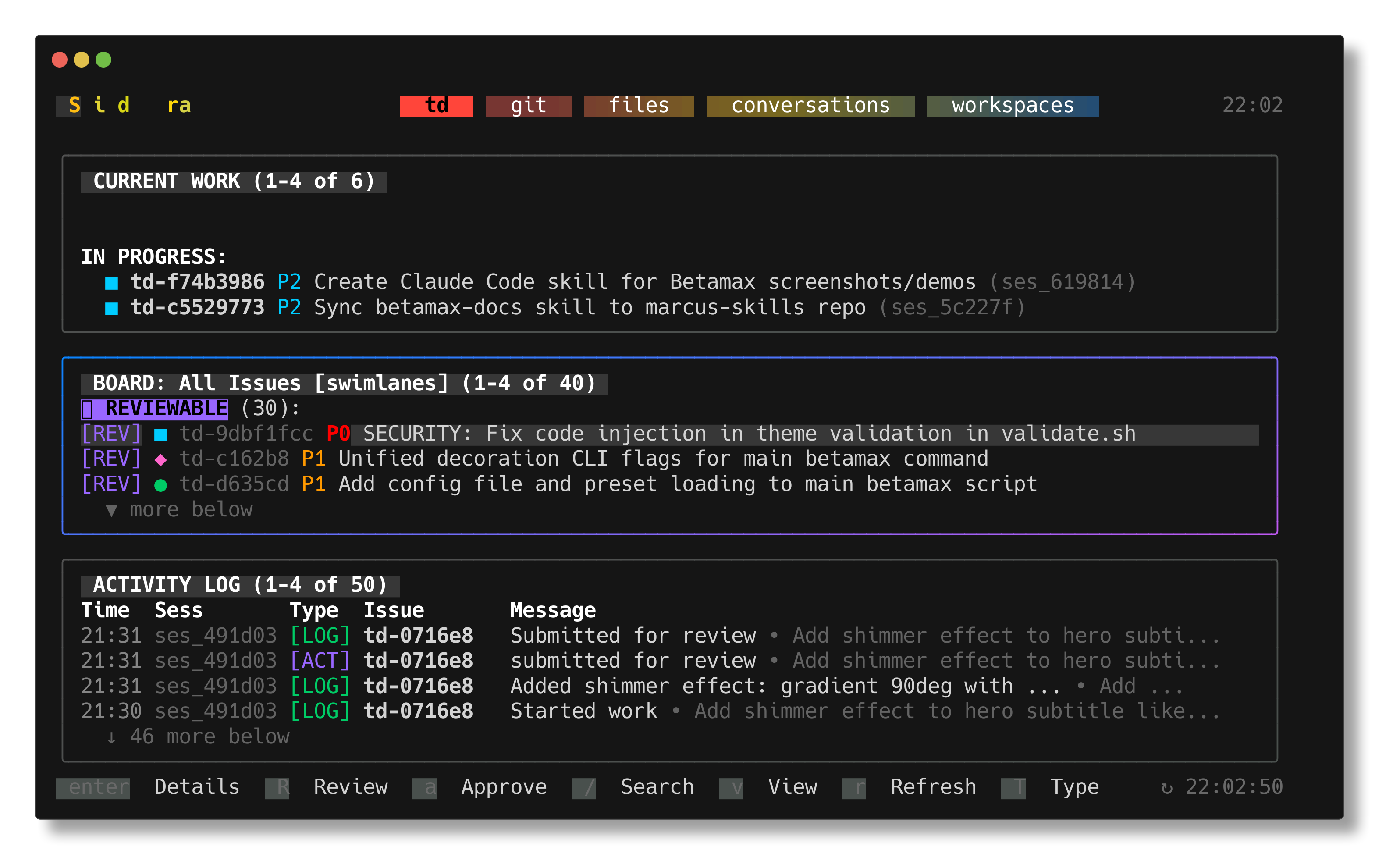Screen dimensions: 1393x868
Task: Toggle the REVIEWABLE swimlane header
Action: (155, 409)
